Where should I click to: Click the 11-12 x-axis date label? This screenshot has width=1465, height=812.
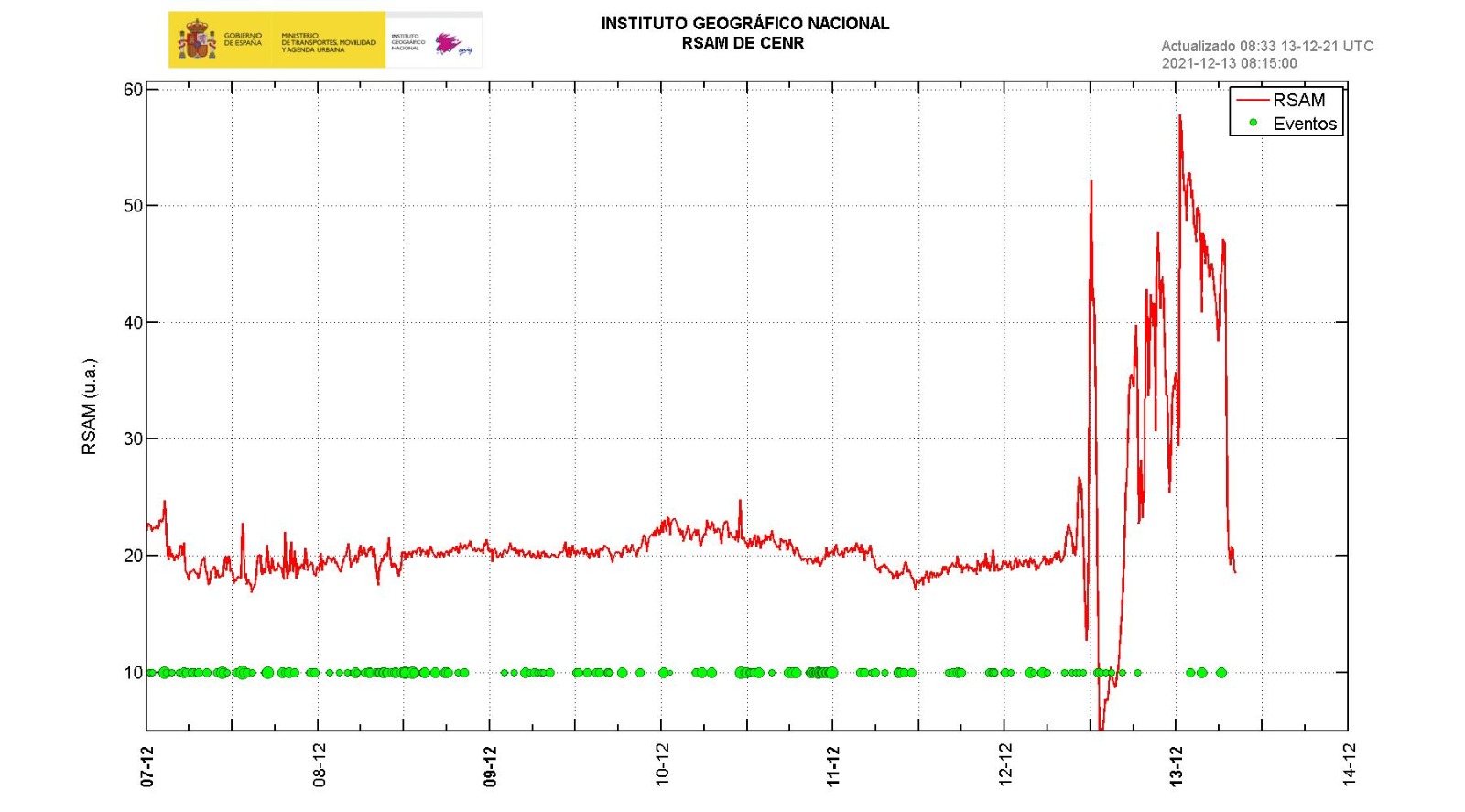tap(833, 765)
